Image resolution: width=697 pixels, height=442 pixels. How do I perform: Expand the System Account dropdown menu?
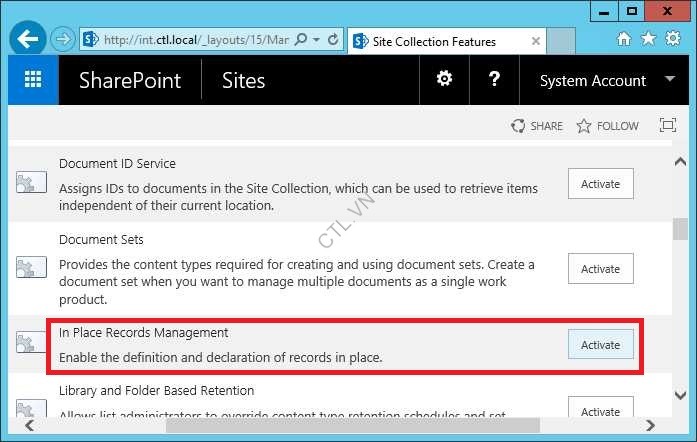[669, 80]
